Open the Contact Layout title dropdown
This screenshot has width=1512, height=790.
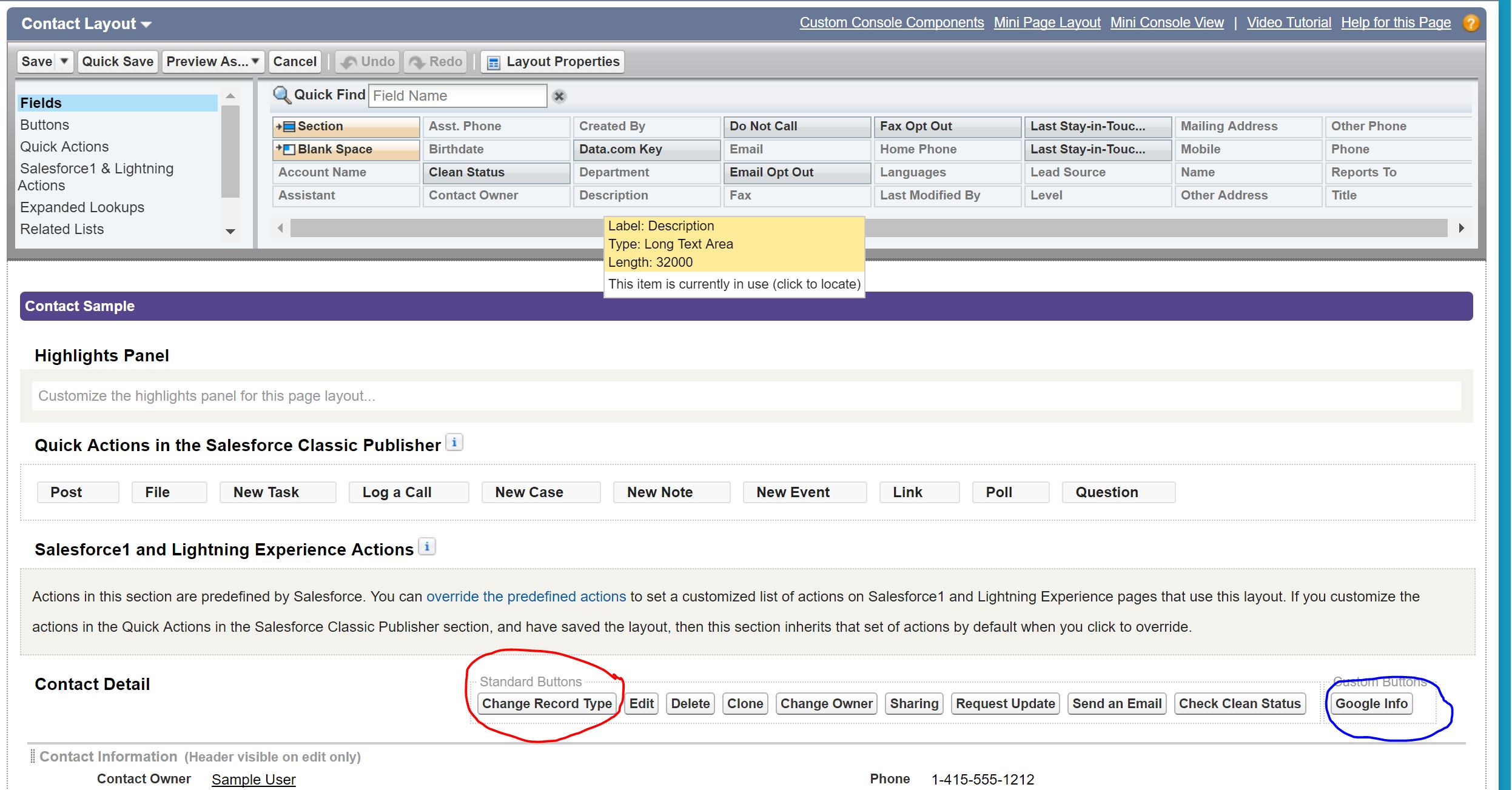pos(146,25)
